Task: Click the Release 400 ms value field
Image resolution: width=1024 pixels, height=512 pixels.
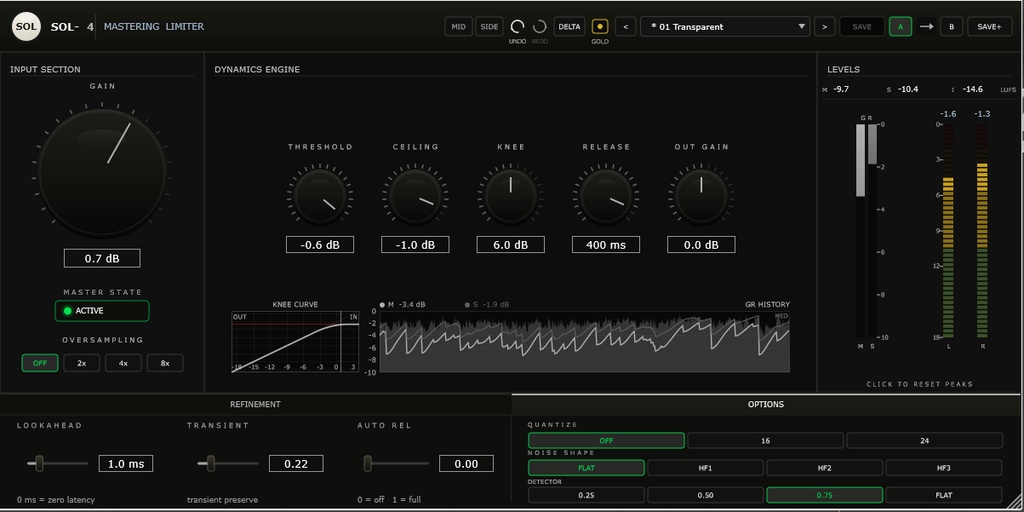Action: pyautogui.click(x=606, y=245)
